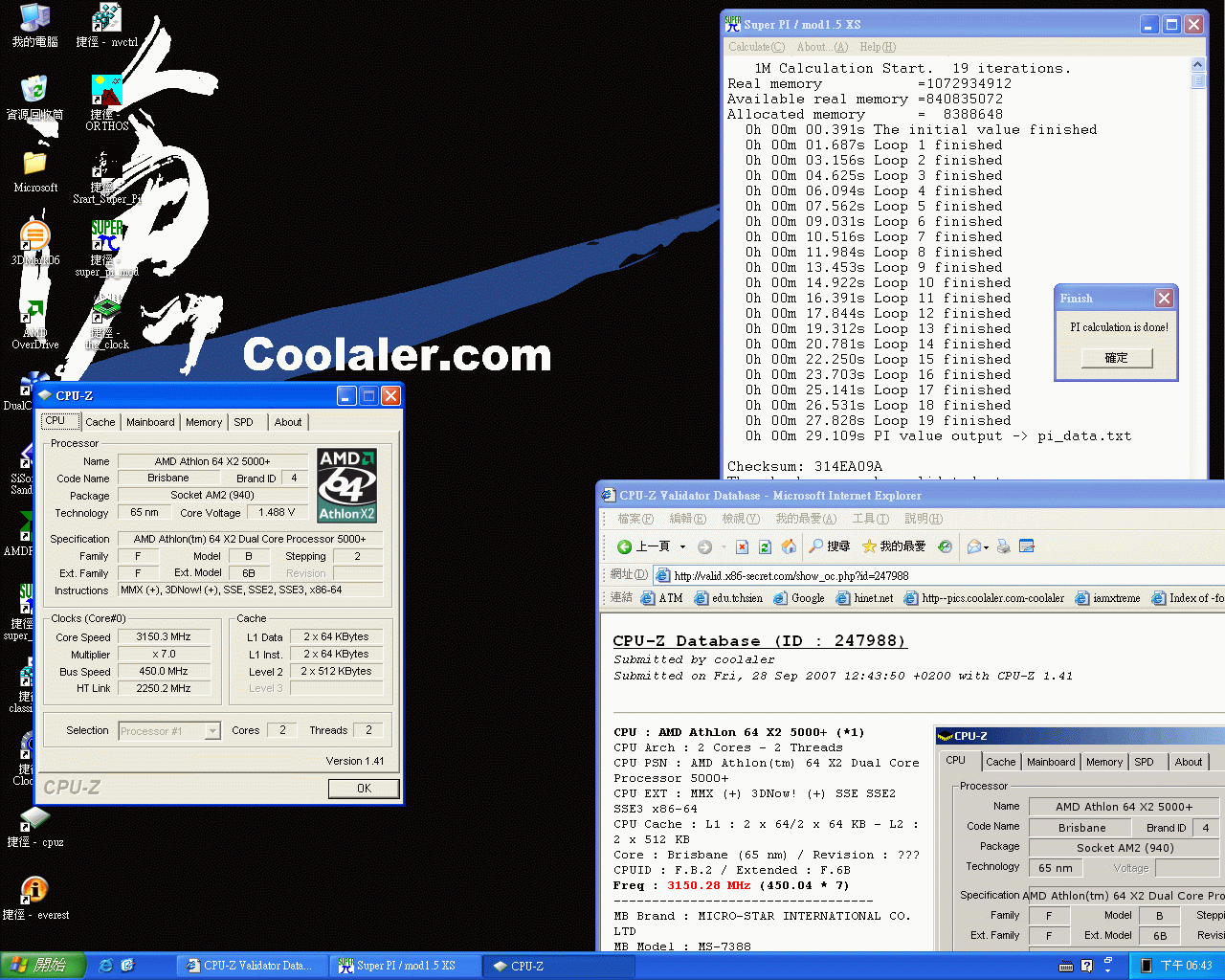The image size is (1225, 980).
Task: Expand the Processor #1 selection dropdown
Action: pyautogui.click(x=212, y=731)
